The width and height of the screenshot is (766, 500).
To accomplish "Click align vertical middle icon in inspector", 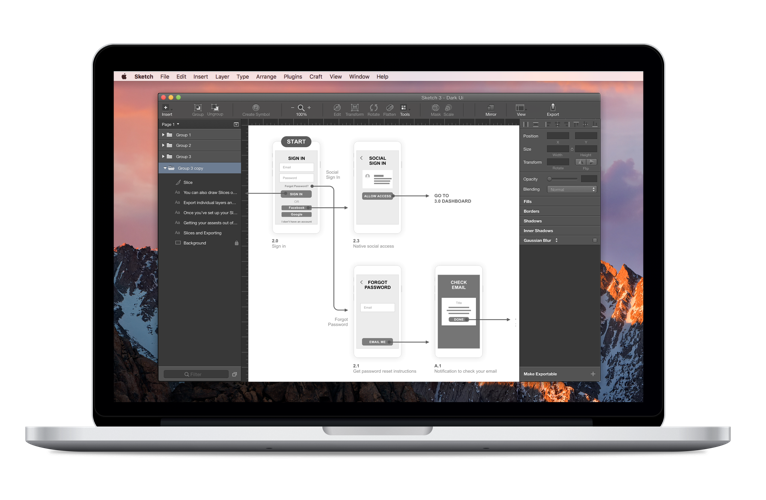I will click(585, 125).
